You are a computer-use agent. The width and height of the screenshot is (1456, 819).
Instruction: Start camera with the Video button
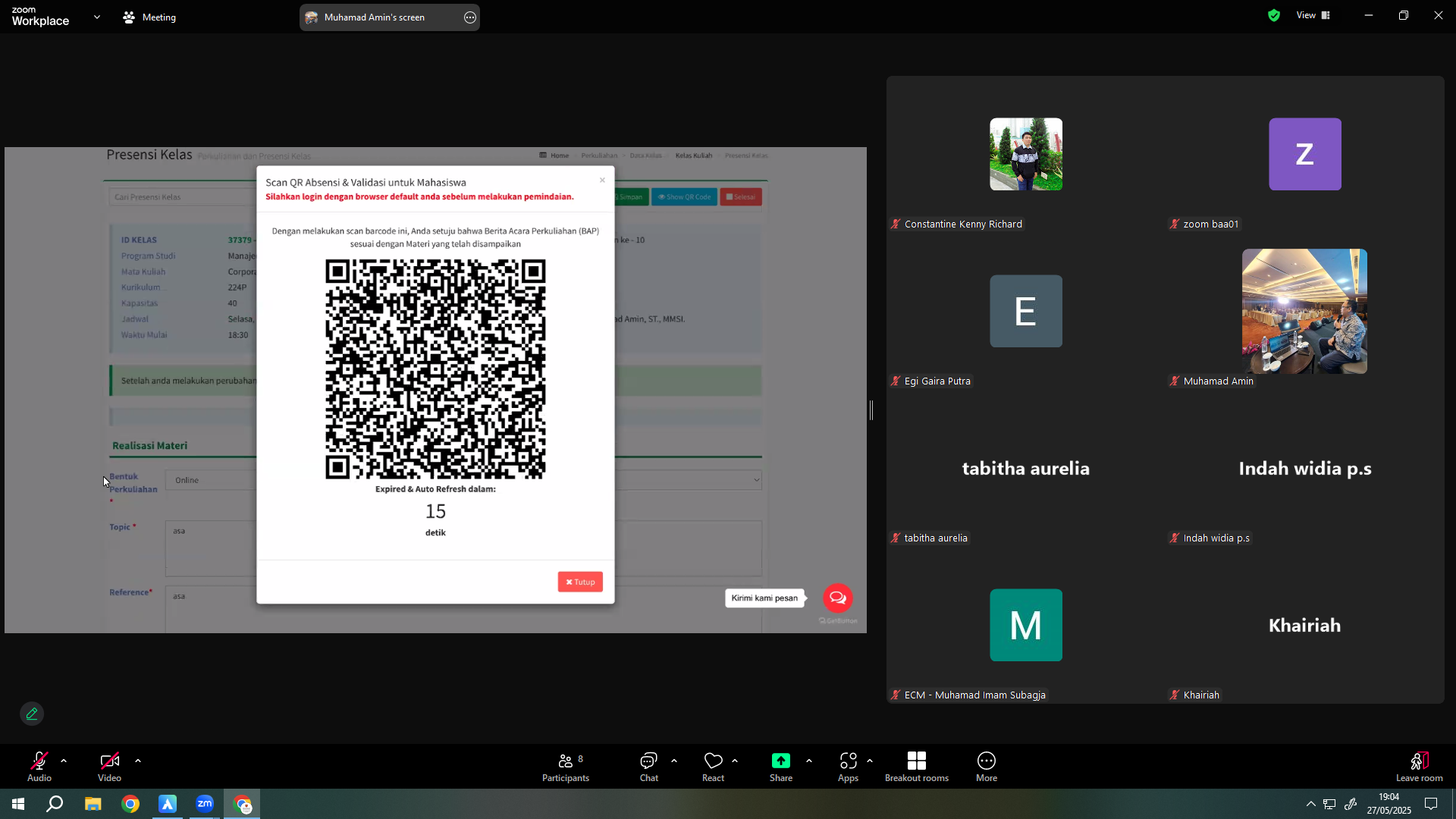tap(109, 767)
